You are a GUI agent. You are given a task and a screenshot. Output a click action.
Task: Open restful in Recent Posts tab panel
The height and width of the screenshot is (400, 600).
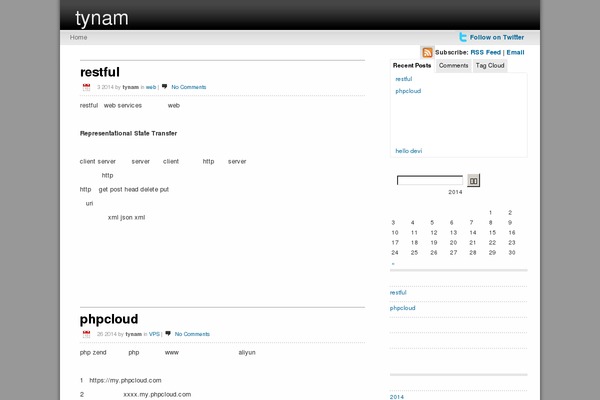tap(404, 79)
